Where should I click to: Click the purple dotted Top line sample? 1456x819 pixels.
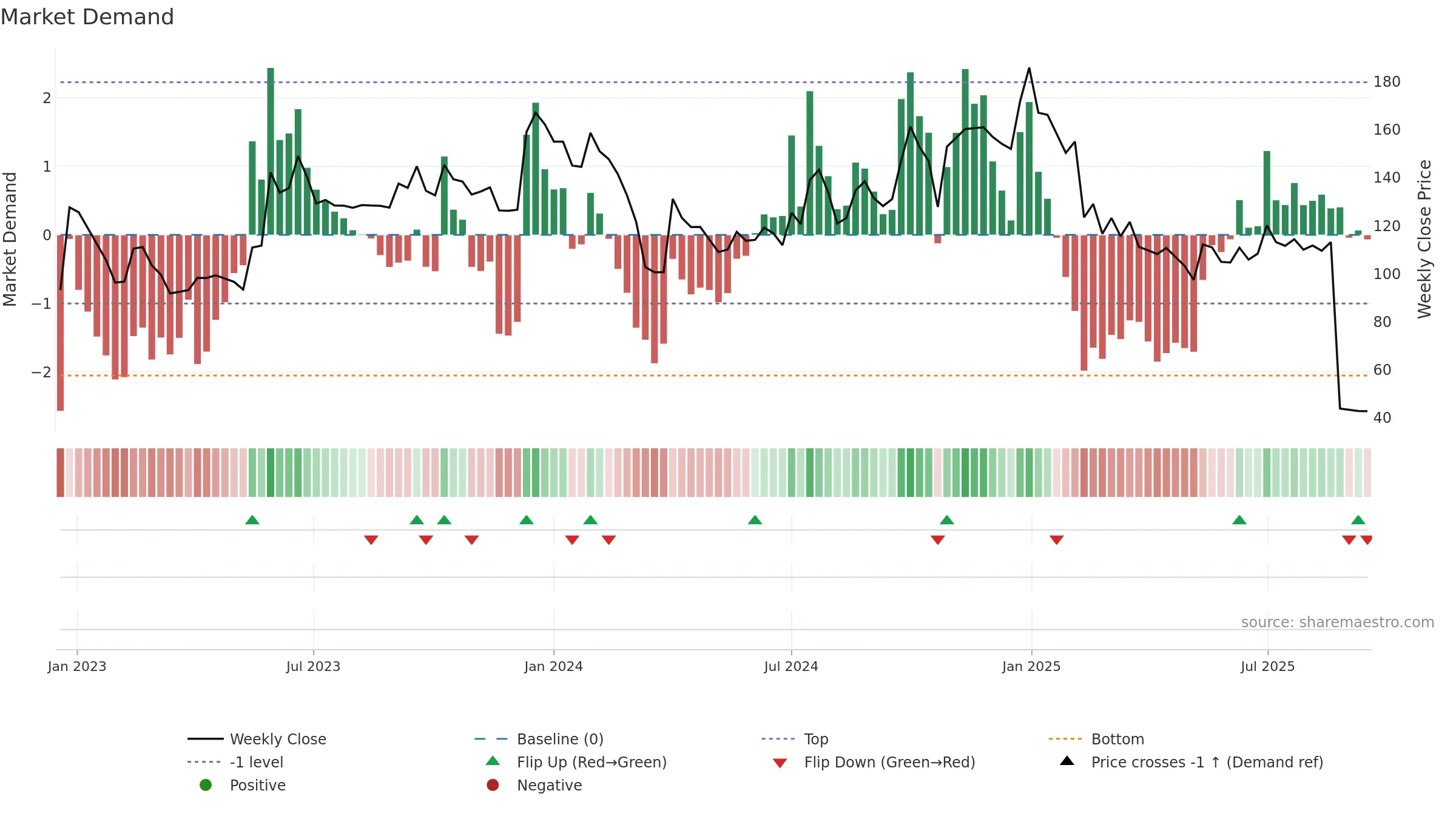[778, 739]
